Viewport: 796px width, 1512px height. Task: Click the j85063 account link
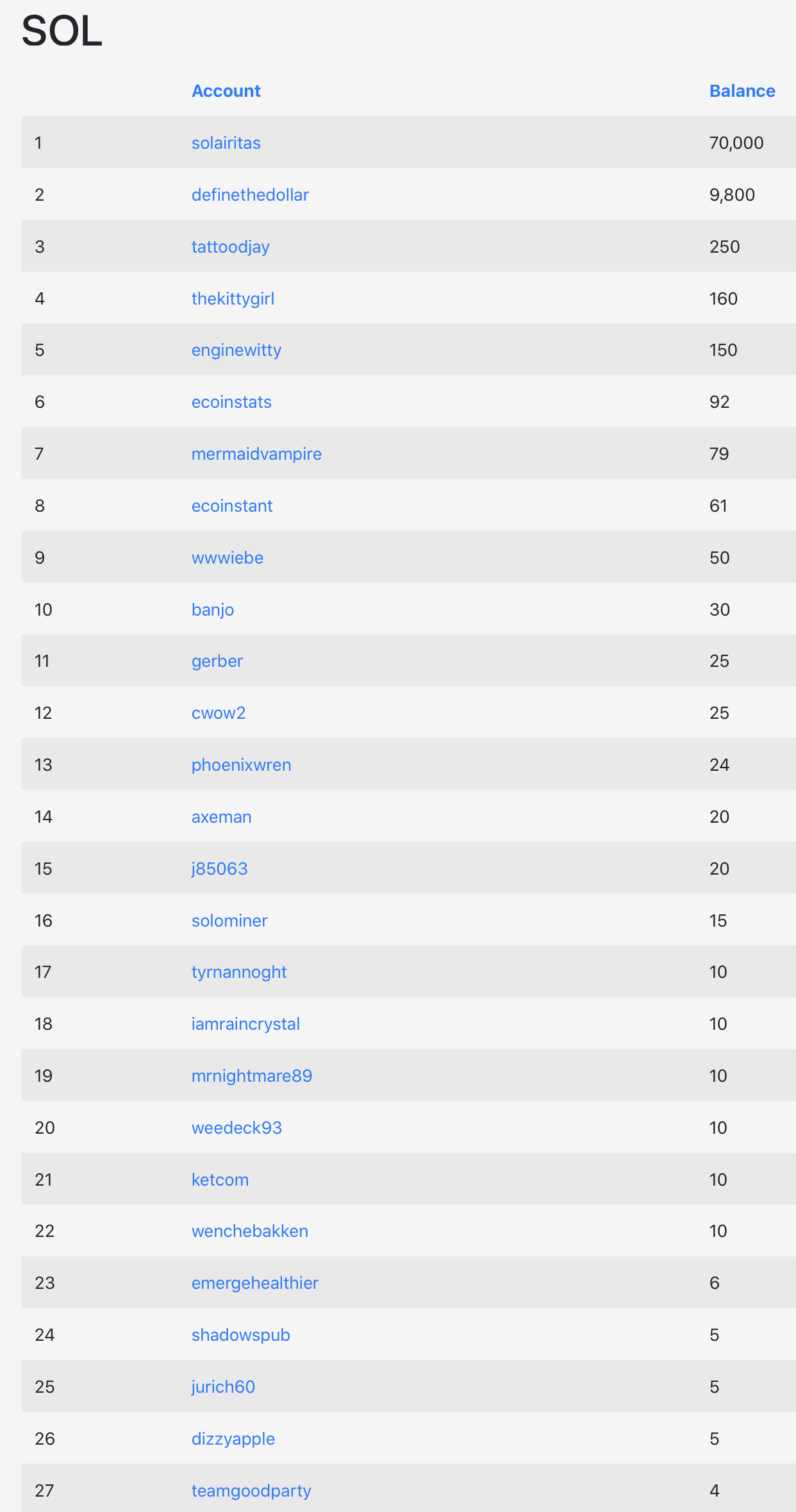pos(219,869)
